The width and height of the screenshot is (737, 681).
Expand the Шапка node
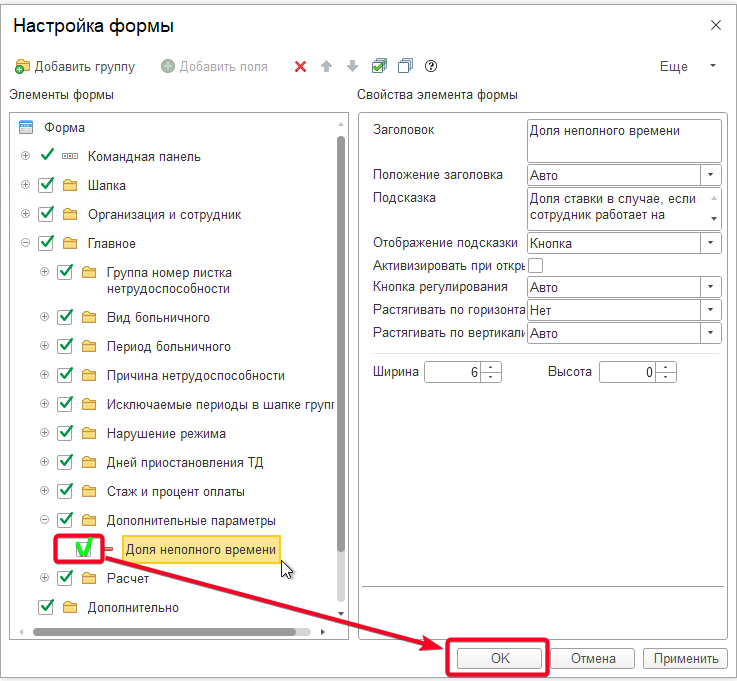click(x=25, y=185)
